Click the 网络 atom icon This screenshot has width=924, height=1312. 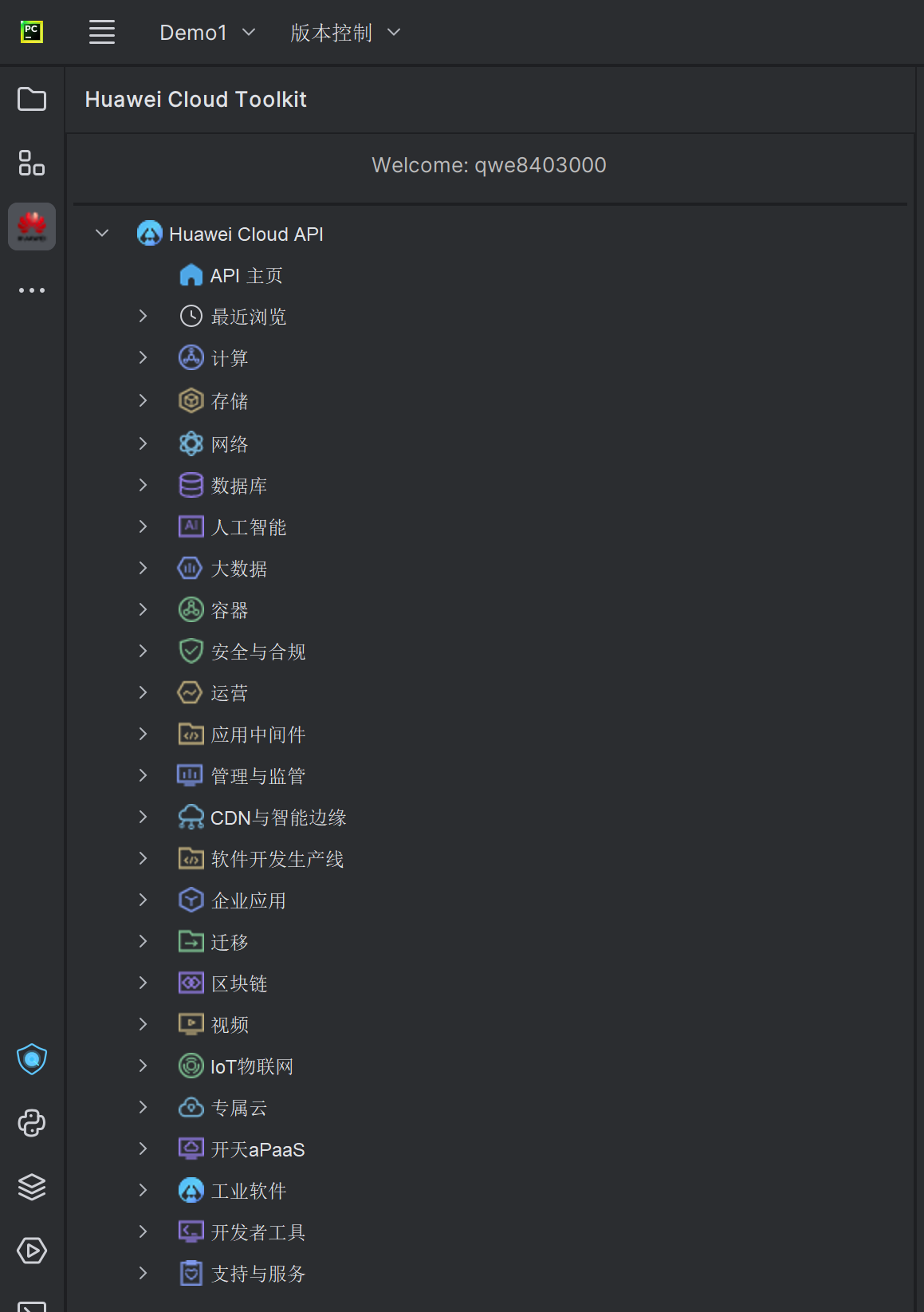tap(191, 443)
